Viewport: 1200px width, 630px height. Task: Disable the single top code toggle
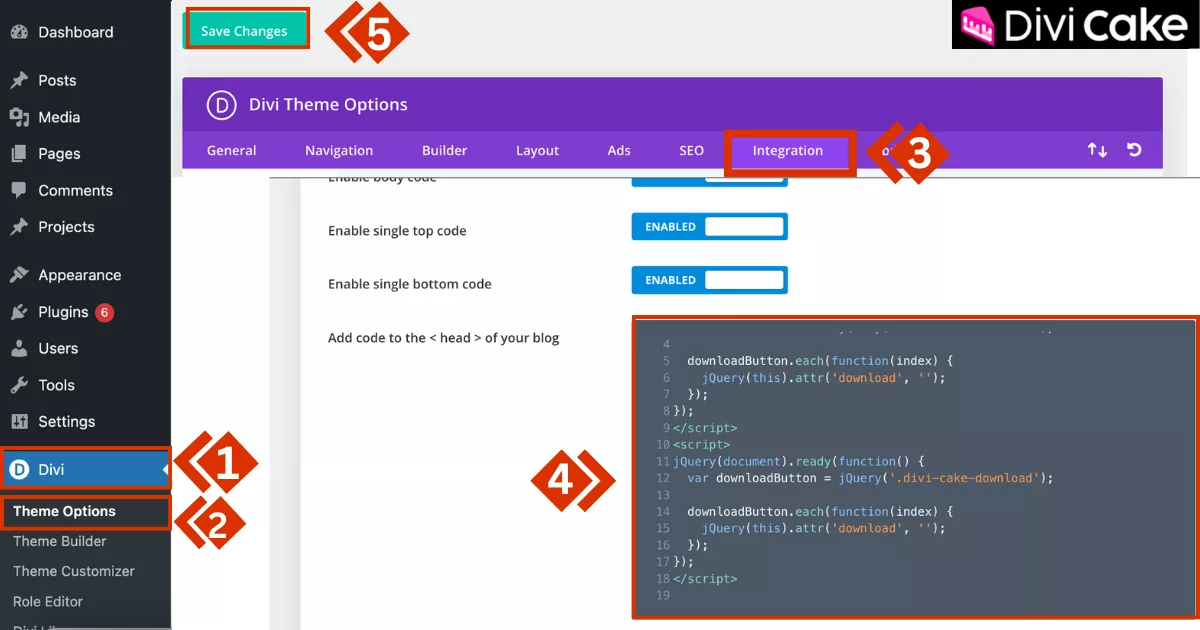click(x=709, y=227)
